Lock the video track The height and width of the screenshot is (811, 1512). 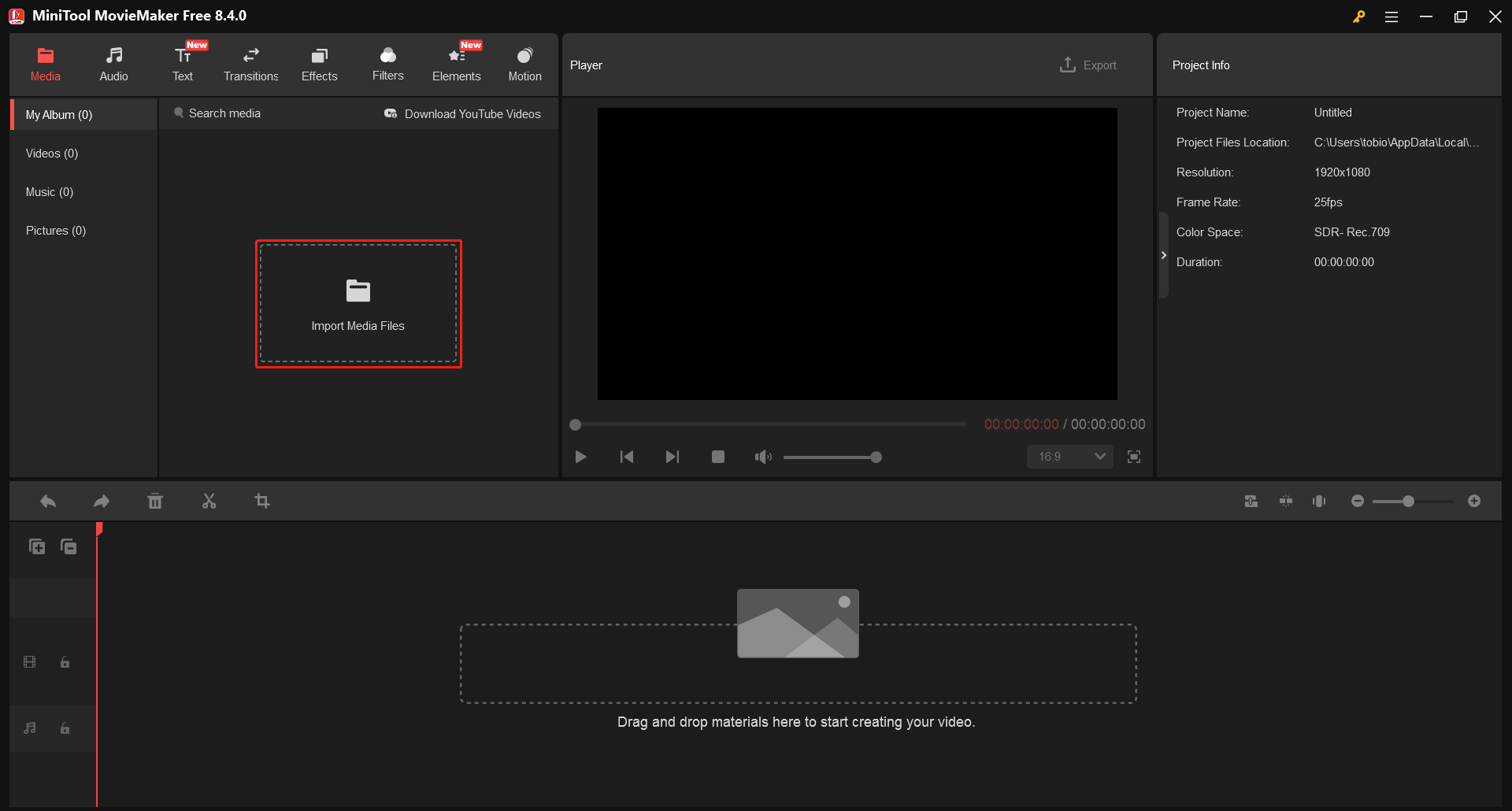tap(65, 662)
